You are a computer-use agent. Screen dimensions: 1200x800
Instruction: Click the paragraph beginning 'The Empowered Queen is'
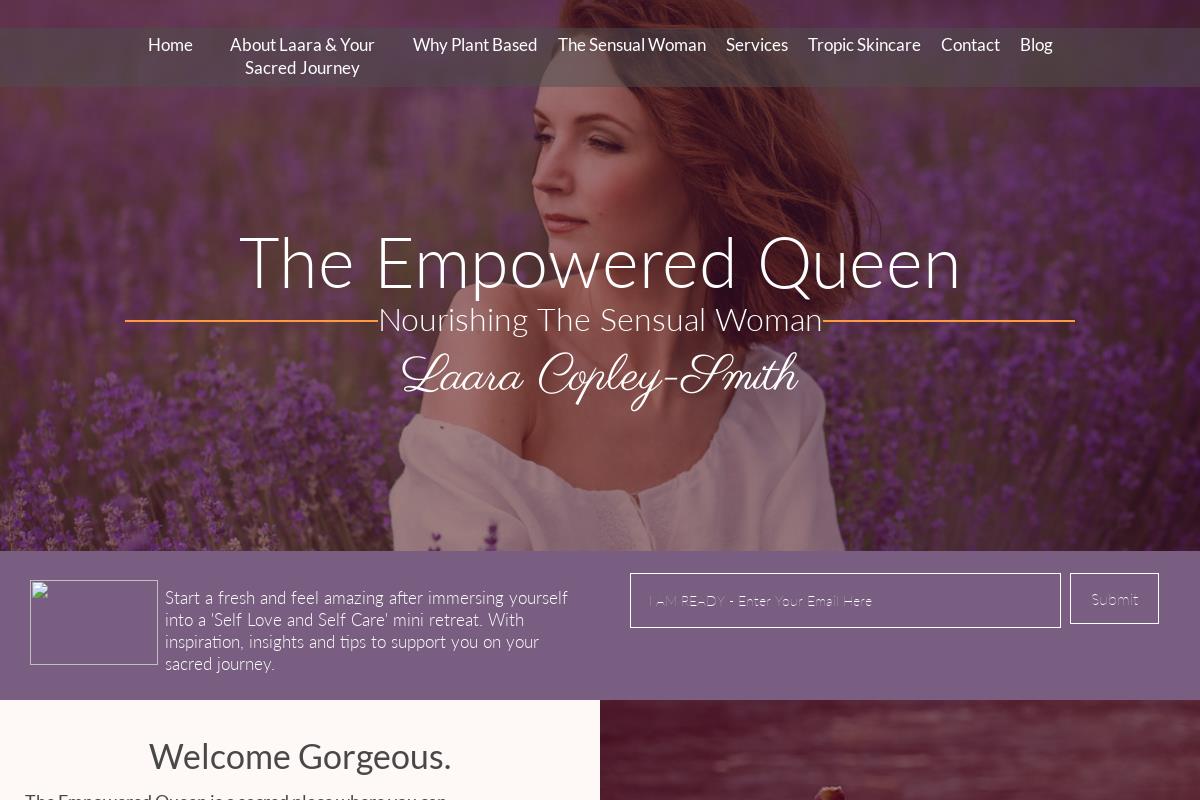coord(236,796)
